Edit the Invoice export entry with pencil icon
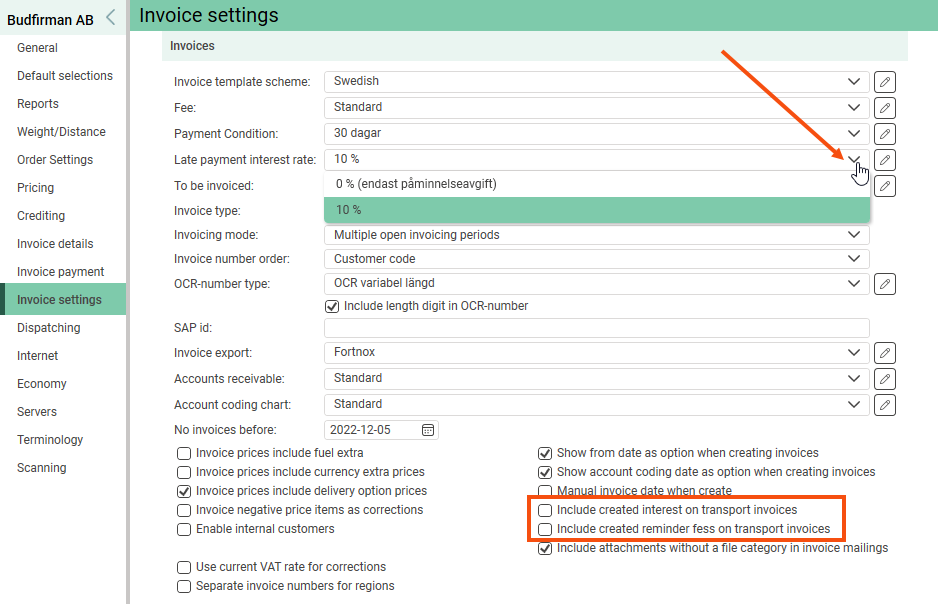This screenshot has height=604, width=938. point(884,353)
